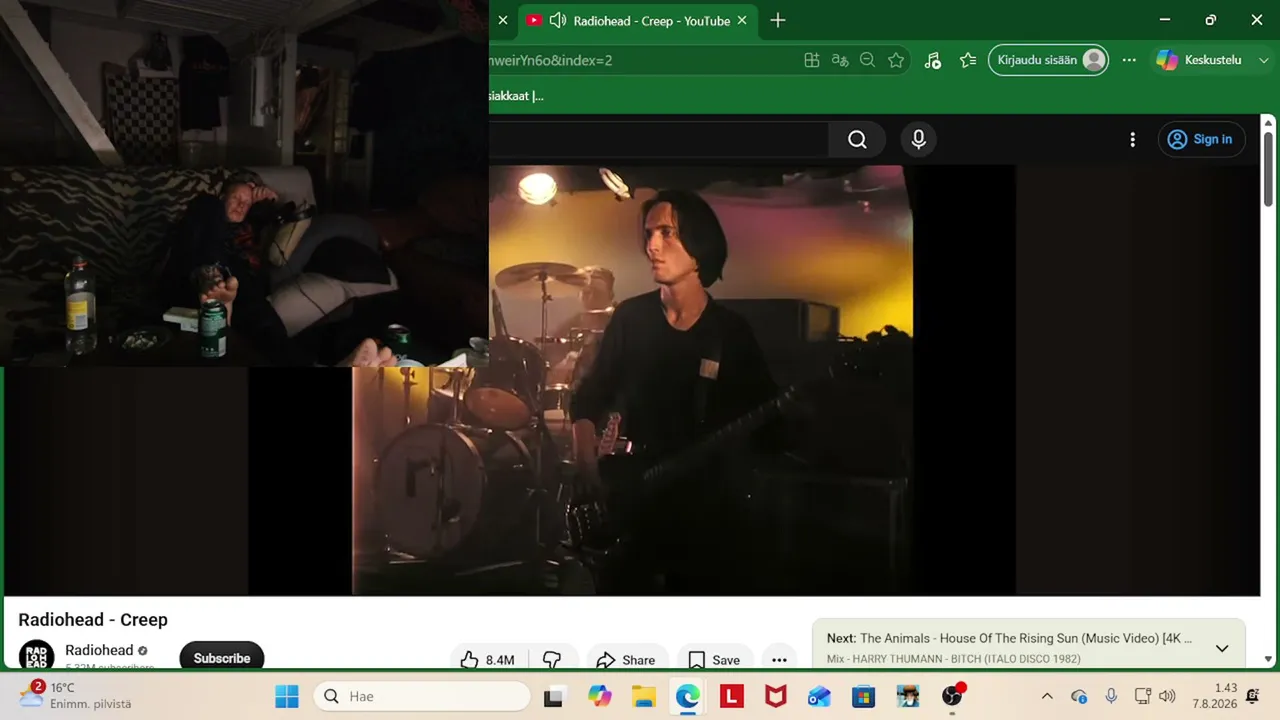Image resolution: width=1280 pixels, height=720 pixels.
Task: Subscribe to the Radiohead channel
Action: pyautogui.click(x=222, y=657)
